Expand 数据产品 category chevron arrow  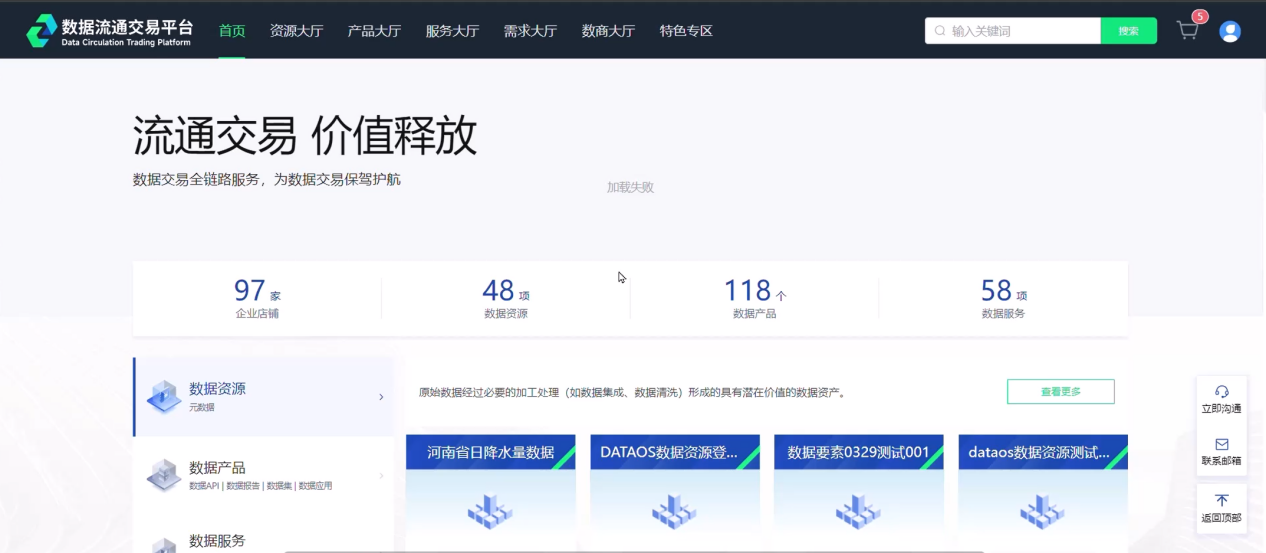tap(381, 476)
